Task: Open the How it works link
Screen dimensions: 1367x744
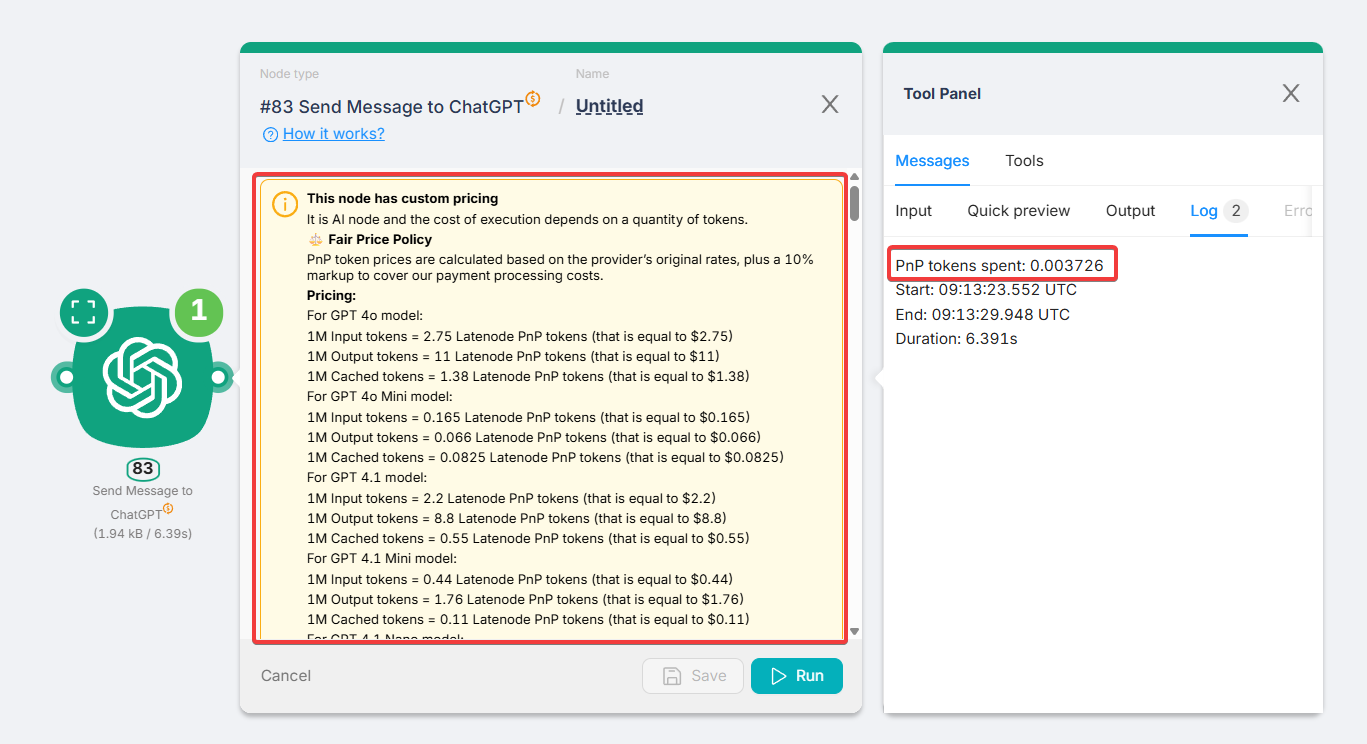Action: pyautogui.click(x=333, y=133)
